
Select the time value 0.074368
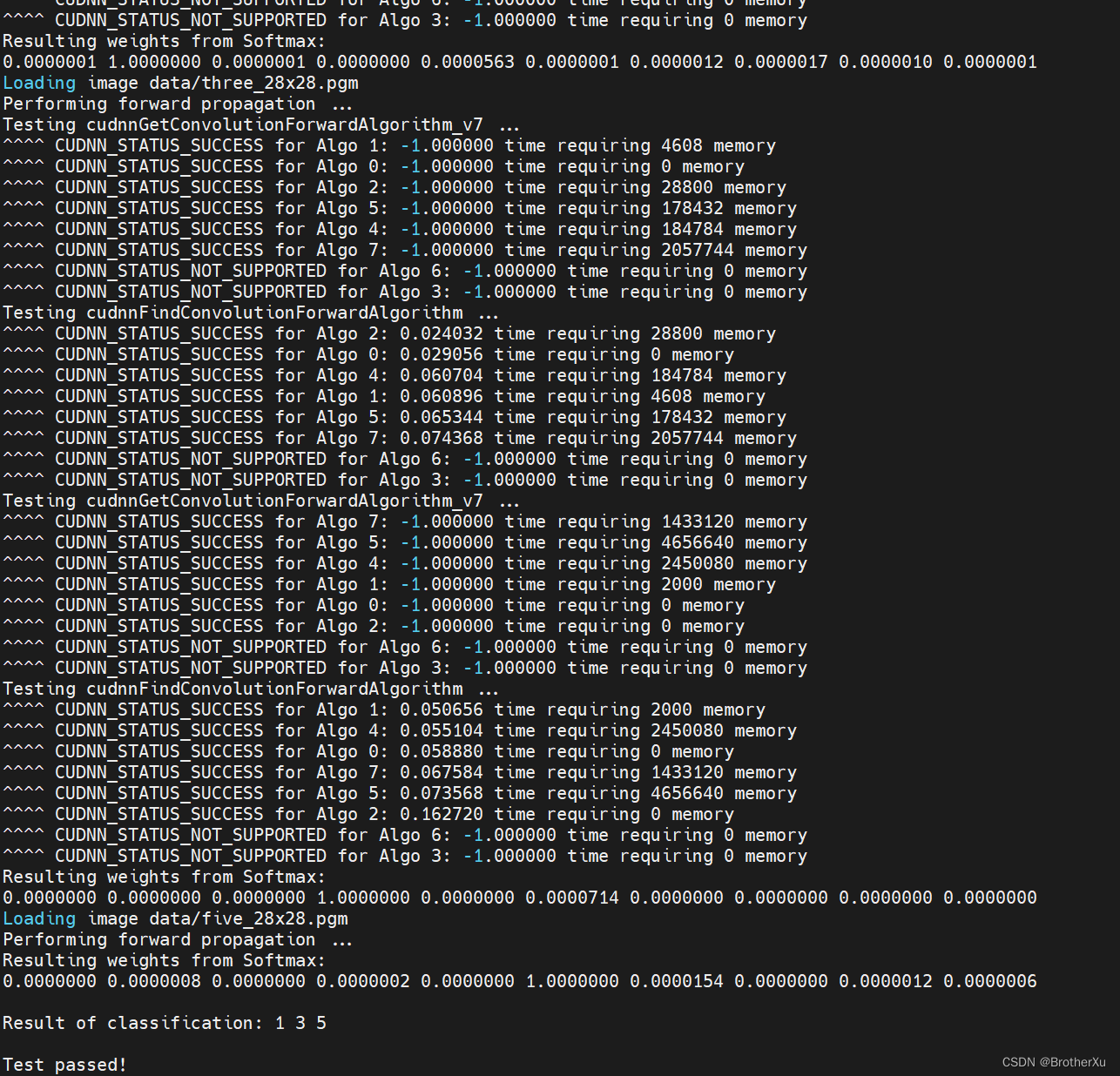(442, 439)
